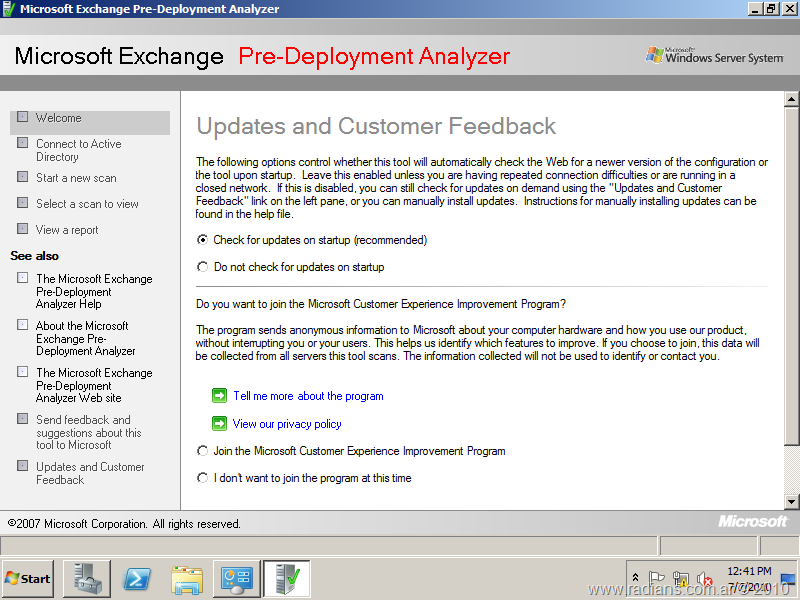Click the muted volume icon in system tray

(703, 579)
